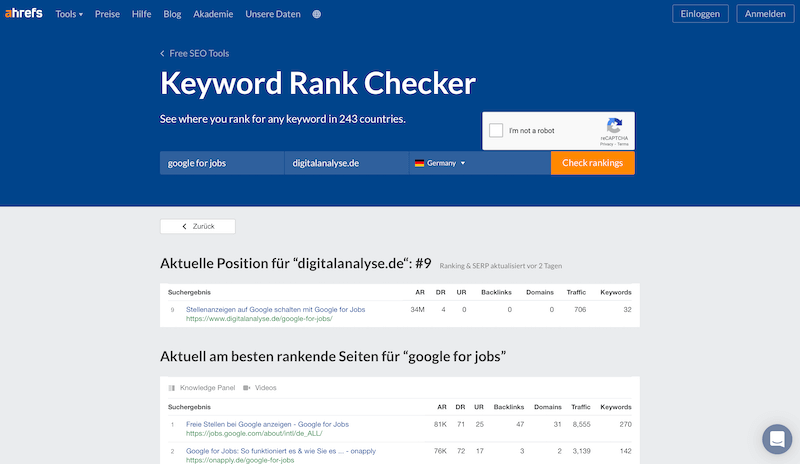Image resolution: width=800 pixels, height=464 pixels.
Task: Click the Knowledge Panel label
Action: pos(207,388)
